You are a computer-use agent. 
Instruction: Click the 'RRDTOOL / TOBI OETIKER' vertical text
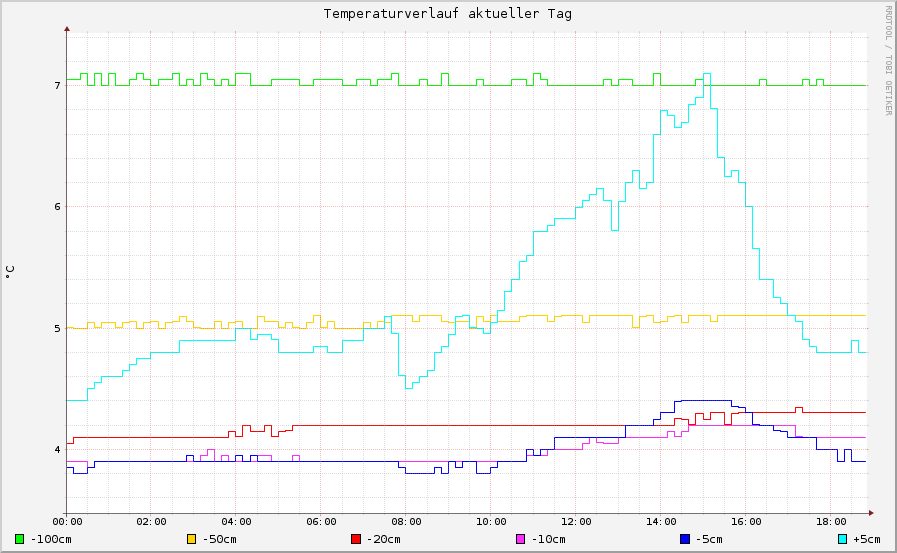point(888,61)
